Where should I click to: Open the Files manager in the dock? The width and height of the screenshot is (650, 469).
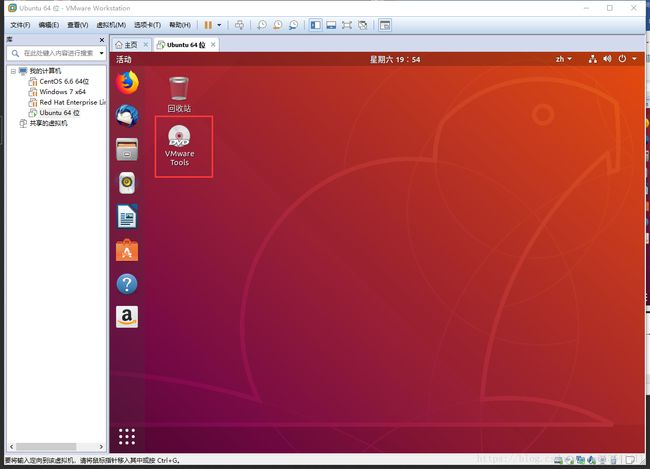(127, 149)
